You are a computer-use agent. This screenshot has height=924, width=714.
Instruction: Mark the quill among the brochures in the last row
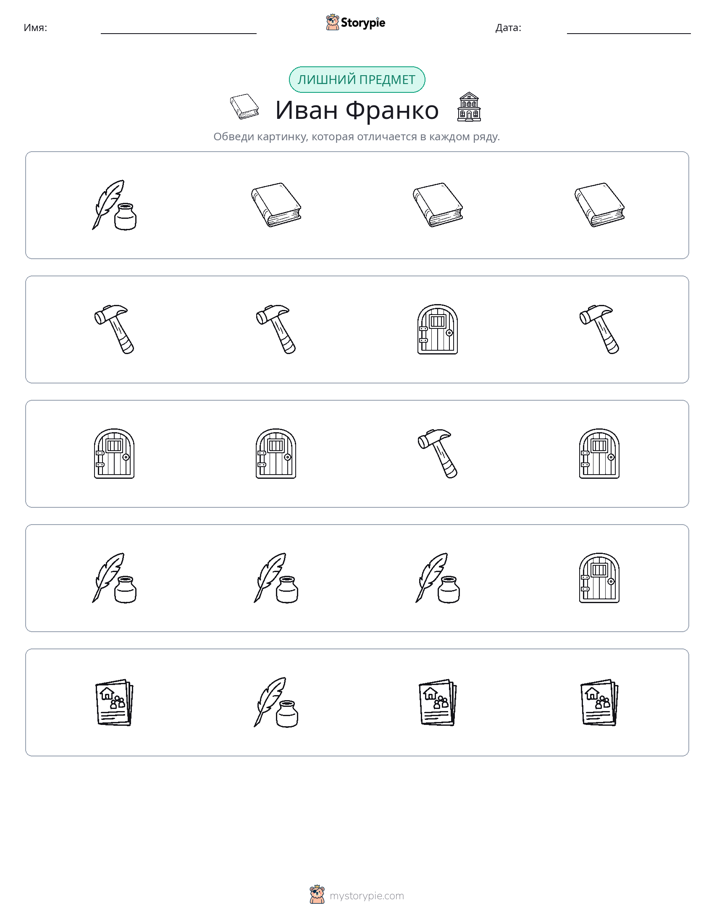[276, 702]
